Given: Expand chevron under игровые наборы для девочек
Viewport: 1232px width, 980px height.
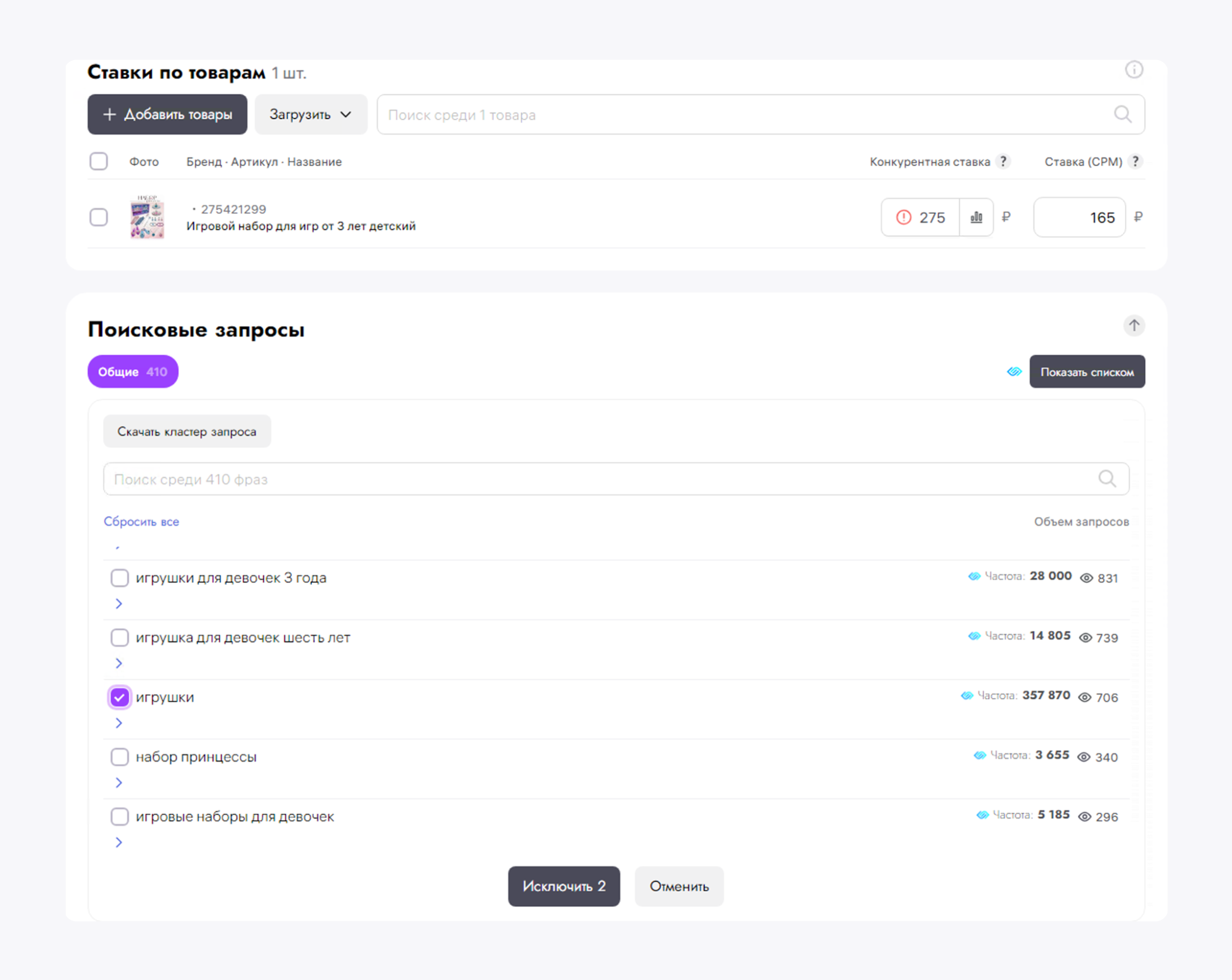Looking at the screenshot, I should coord(119,842).
